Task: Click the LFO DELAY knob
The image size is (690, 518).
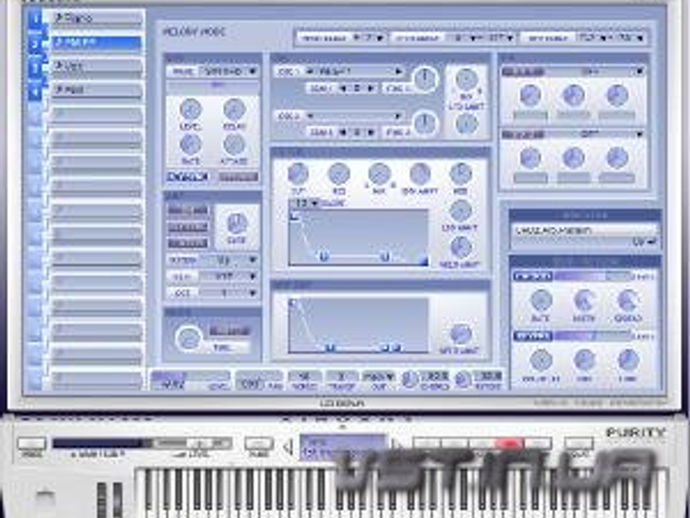Action: (x=234, y=109)
